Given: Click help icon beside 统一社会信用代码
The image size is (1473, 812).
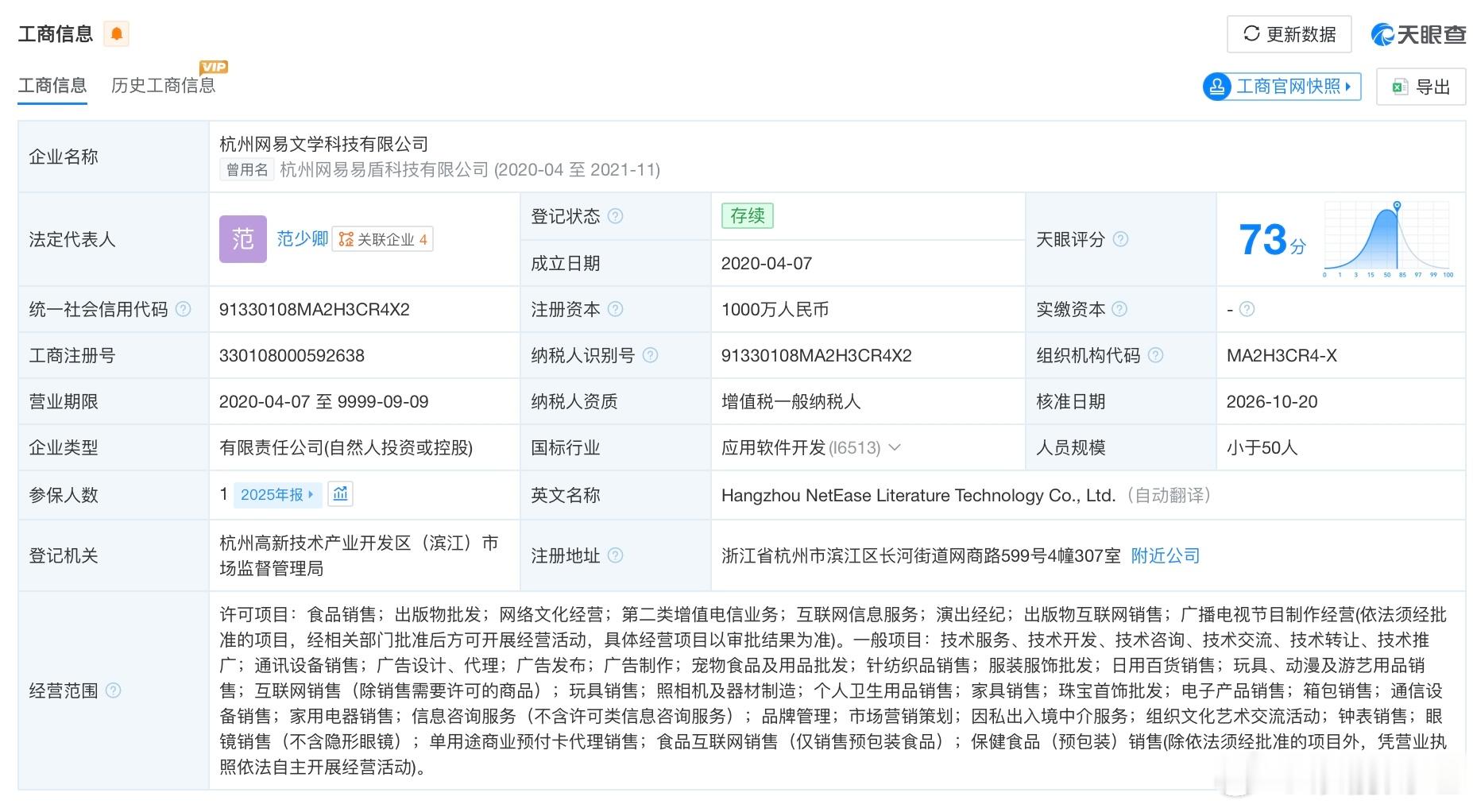Looking at the screenshot, I should pos(183,309).
